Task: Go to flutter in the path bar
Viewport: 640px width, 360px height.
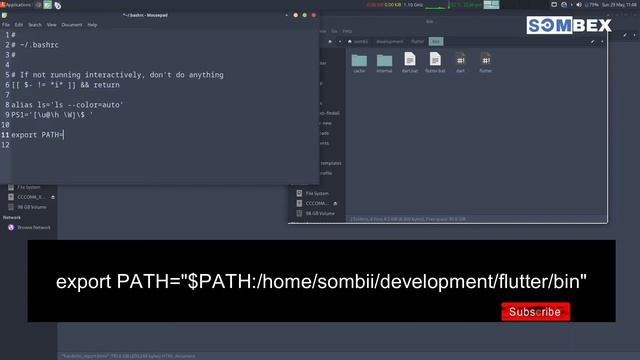Action: click(x=418, y=42)
